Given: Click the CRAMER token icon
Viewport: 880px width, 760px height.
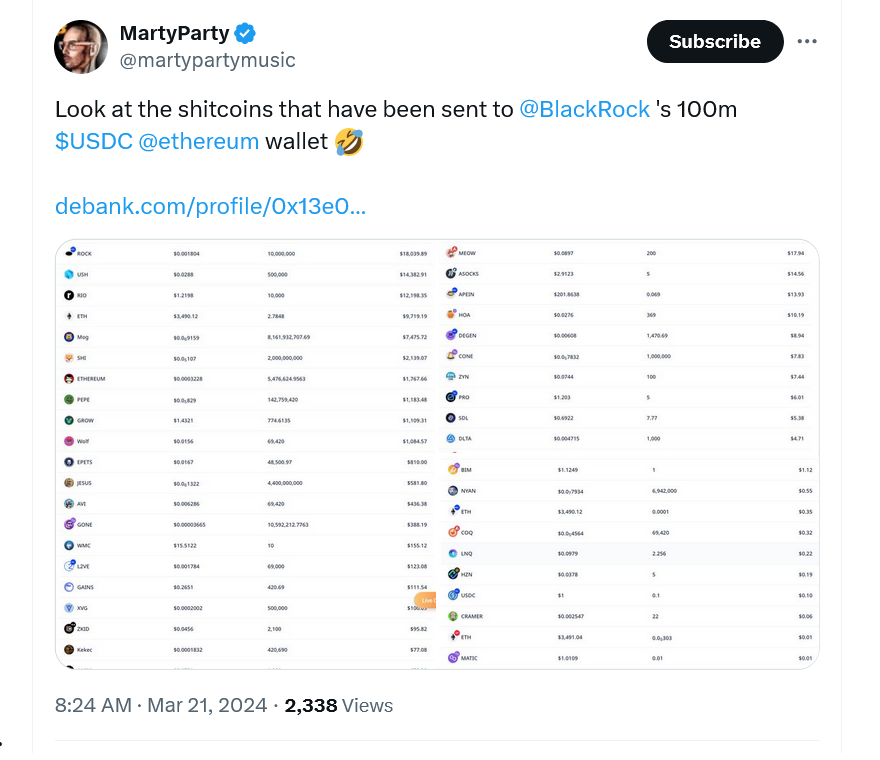Looking at the screenshot, I should [x=453, y=616].
